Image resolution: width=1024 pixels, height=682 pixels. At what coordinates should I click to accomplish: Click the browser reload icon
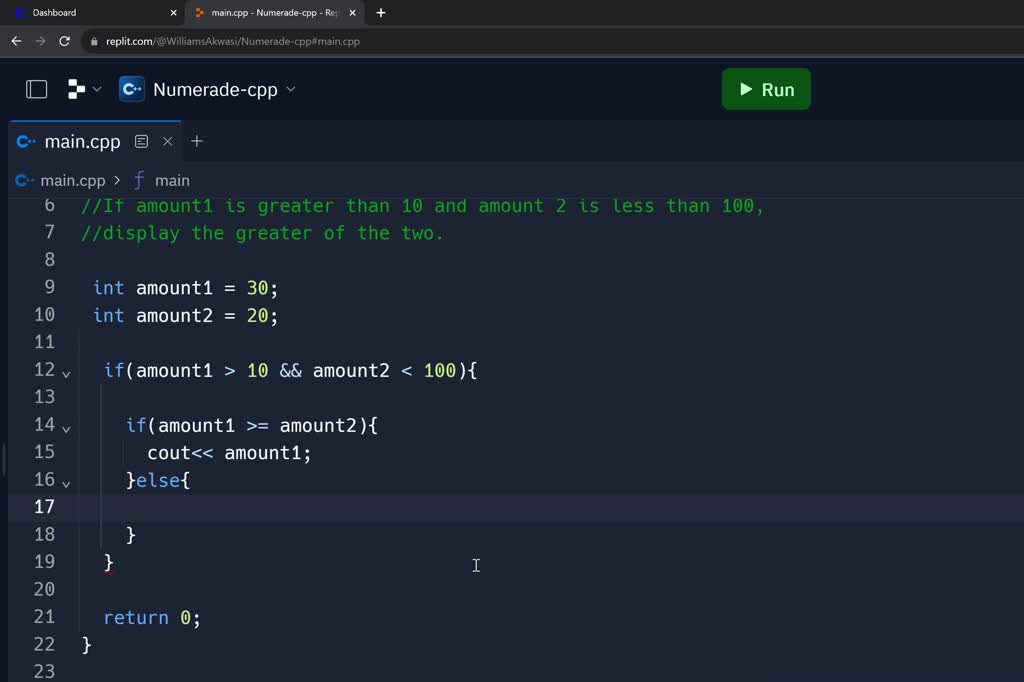point(64,41)
